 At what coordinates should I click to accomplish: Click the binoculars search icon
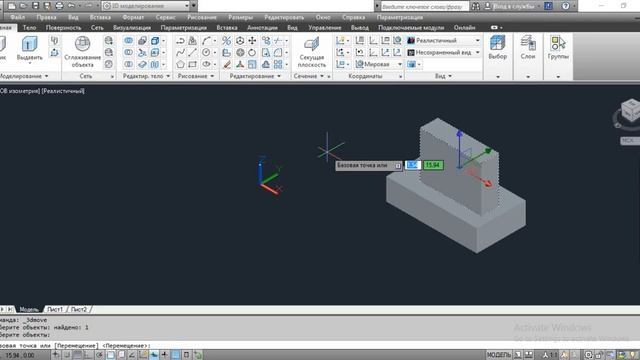pos(476,6)
